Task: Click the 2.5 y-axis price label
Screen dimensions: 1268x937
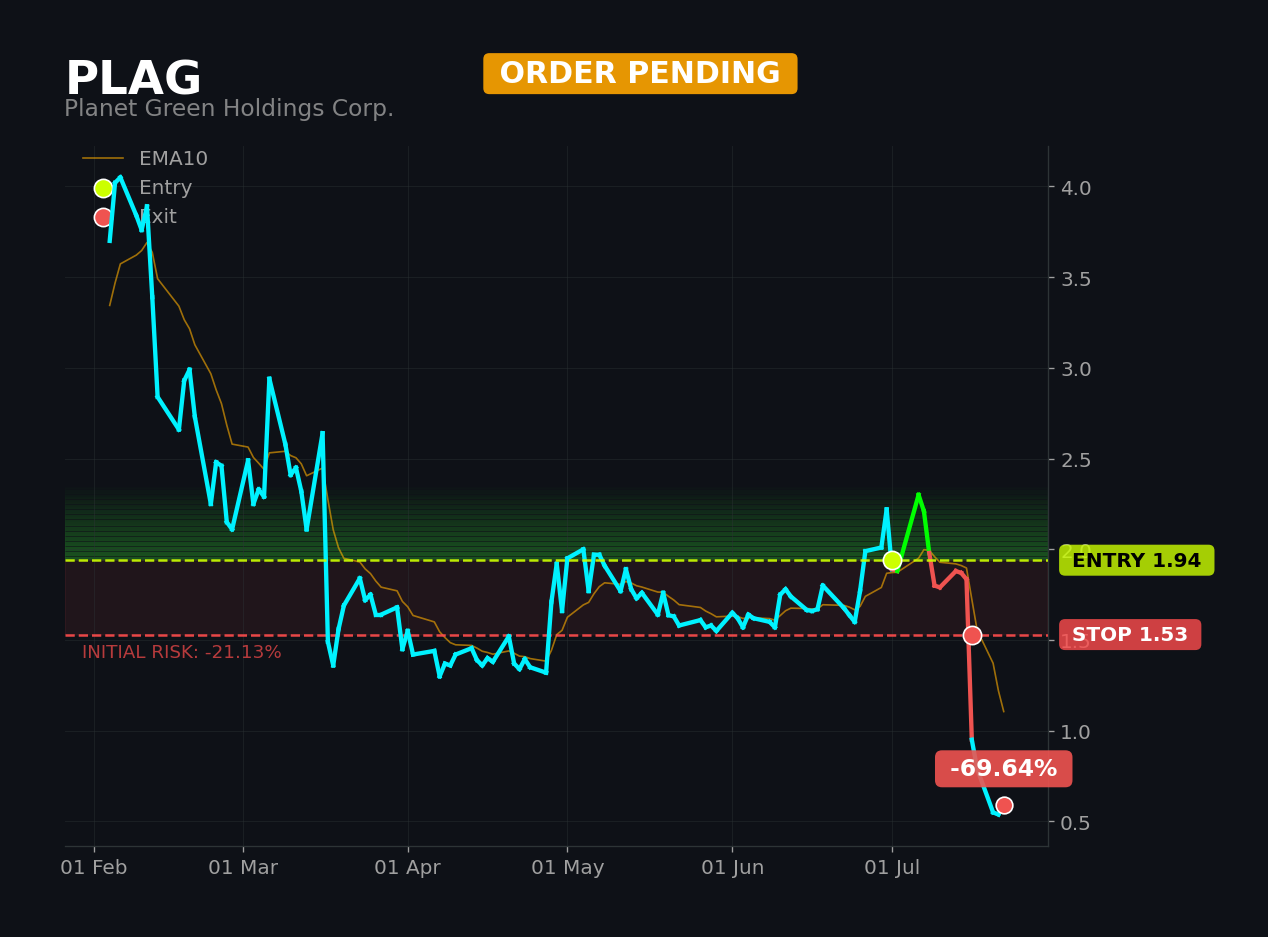Action: pyautogui.click(x=1075, y=460)
